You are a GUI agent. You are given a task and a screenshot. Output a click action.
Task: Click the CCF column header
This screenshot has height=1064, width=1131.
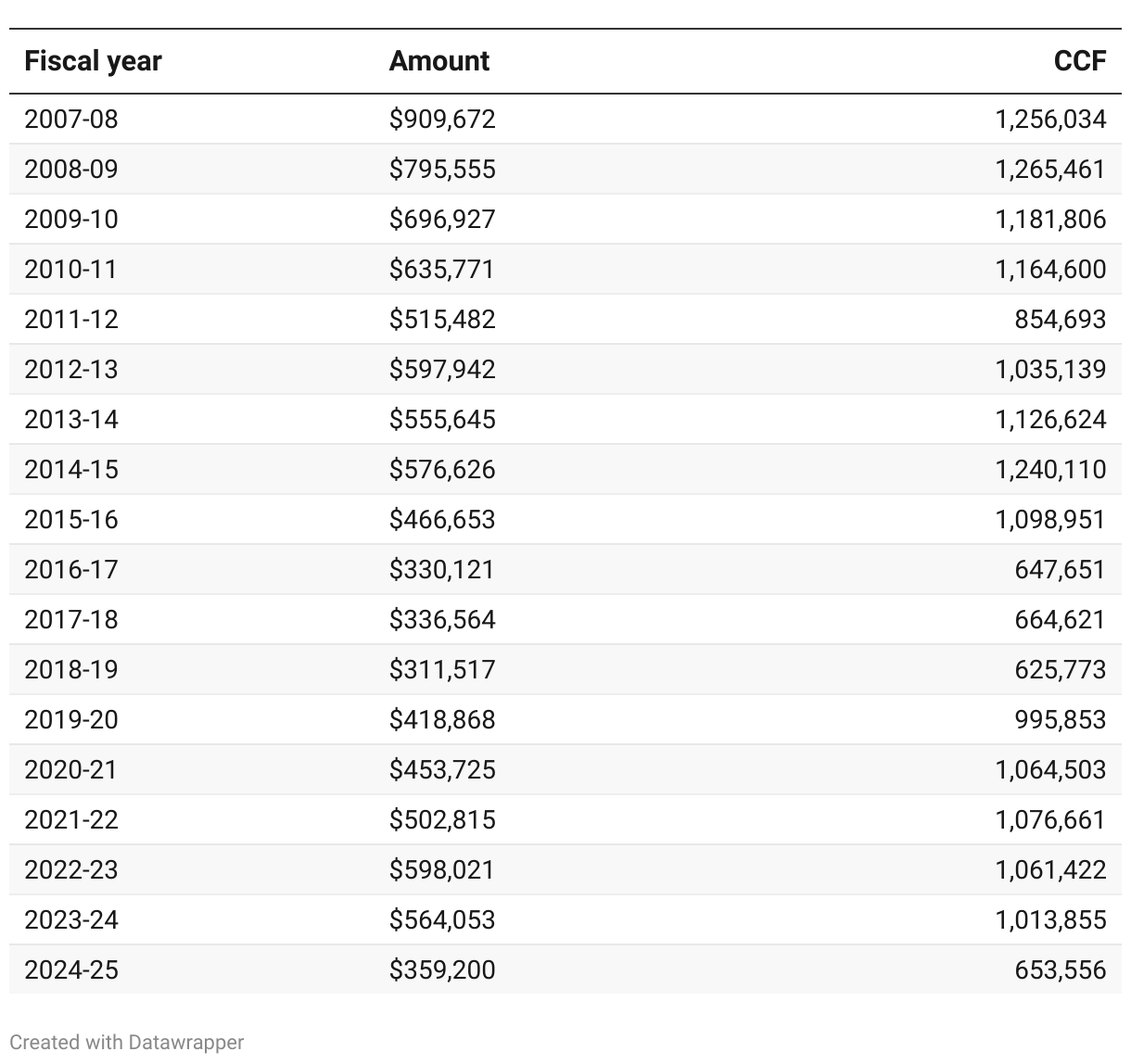tap(1079, 61)
